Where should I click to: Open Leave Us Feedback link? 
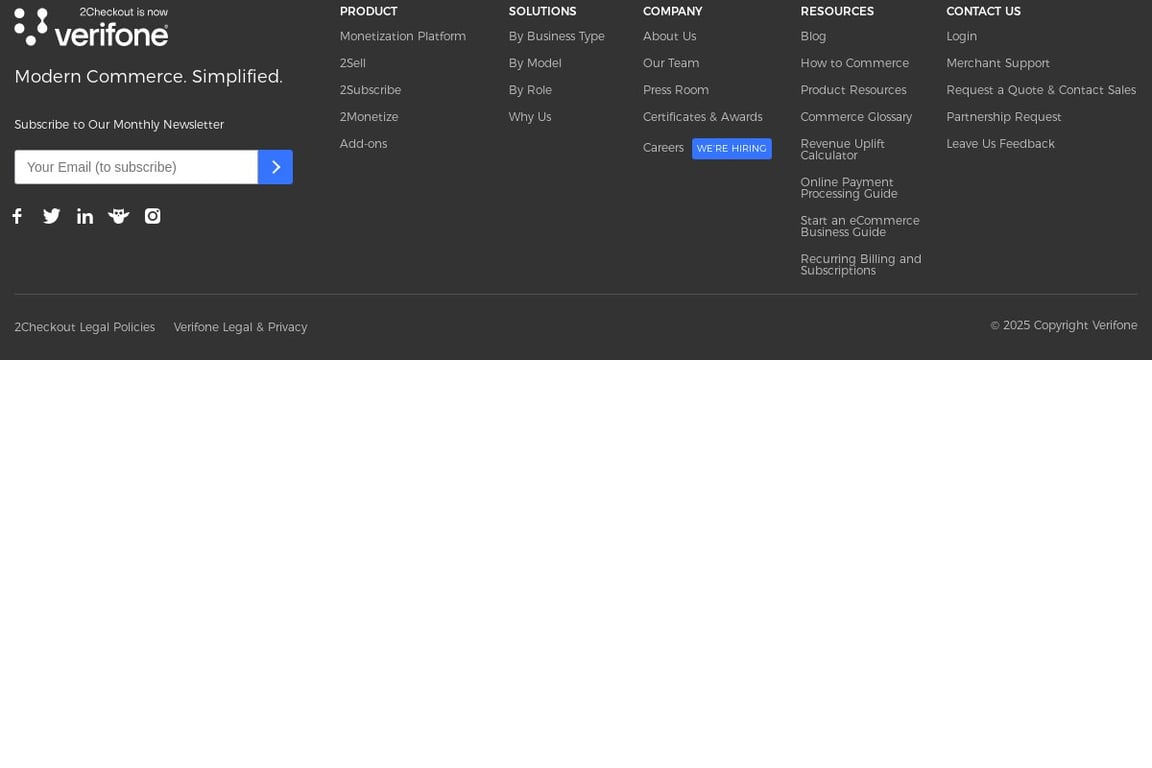[x=1000, y=143]
